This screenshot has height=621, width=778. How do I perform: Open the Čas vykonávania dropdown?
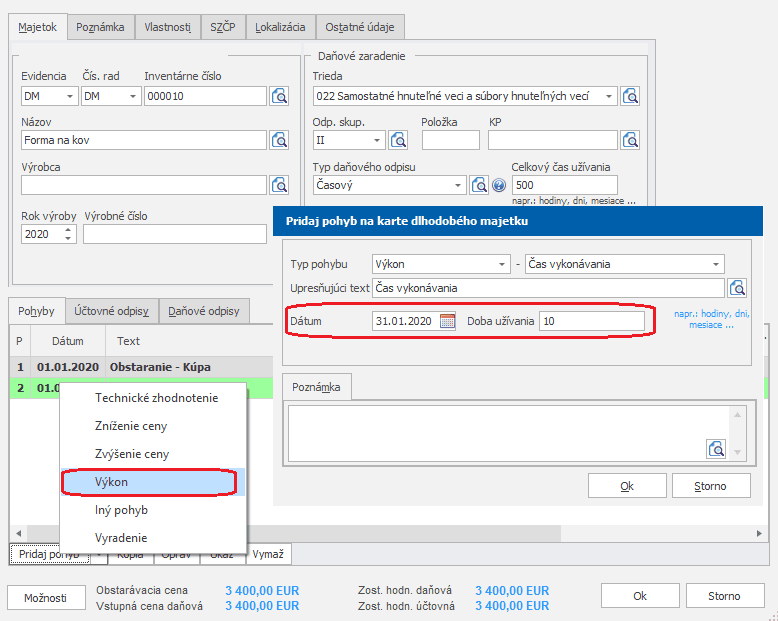(x=716, y=264)
